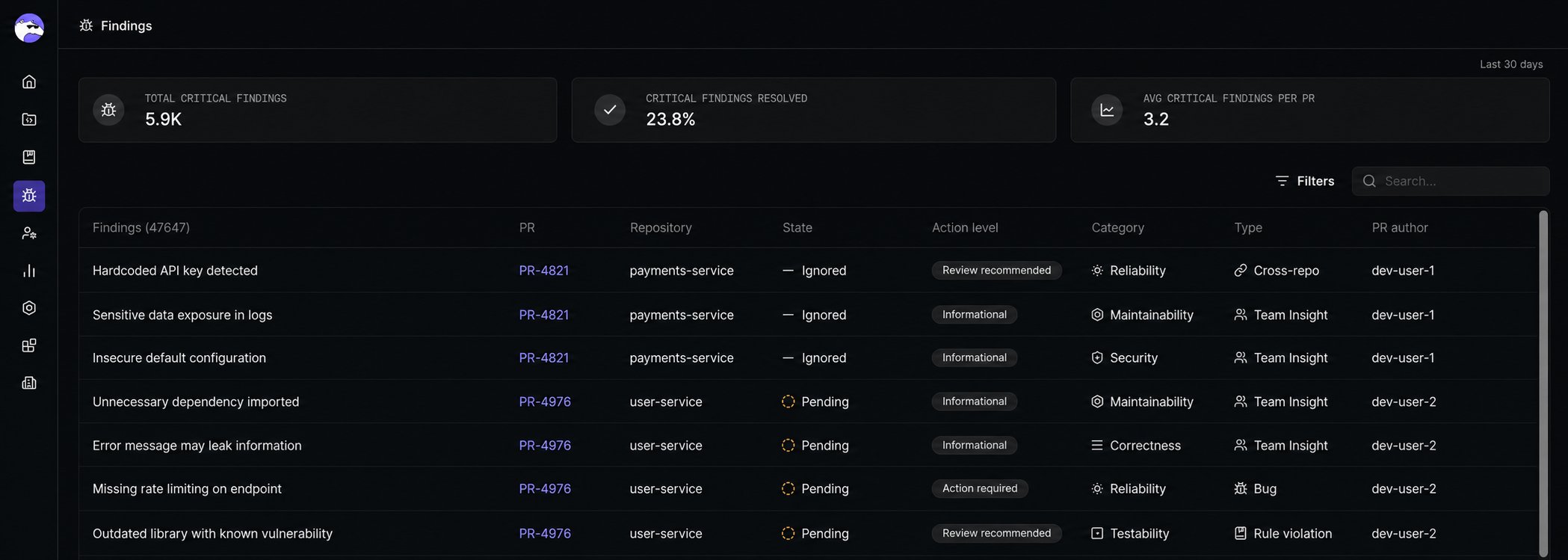Open PR-4821 link for Sensitive data exposure

[x=544, y=315]
